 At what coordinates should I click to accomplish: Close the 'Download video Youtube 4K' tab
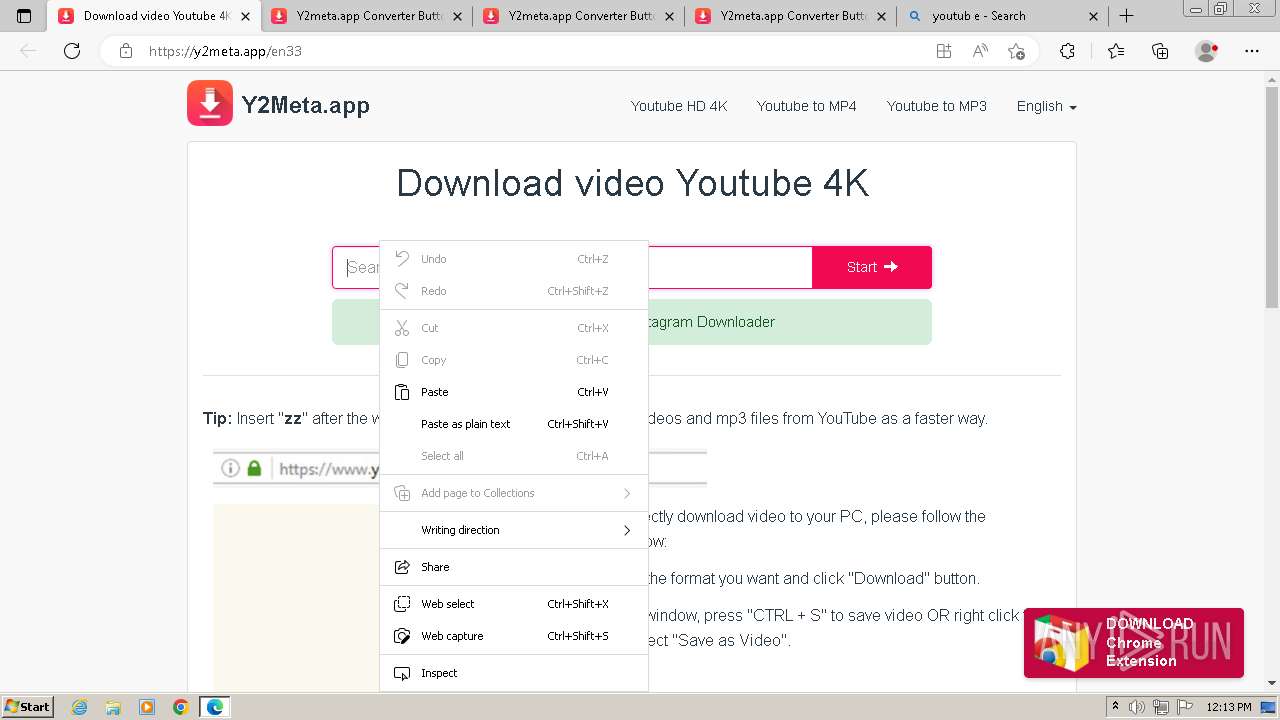(x=246, y=16)
